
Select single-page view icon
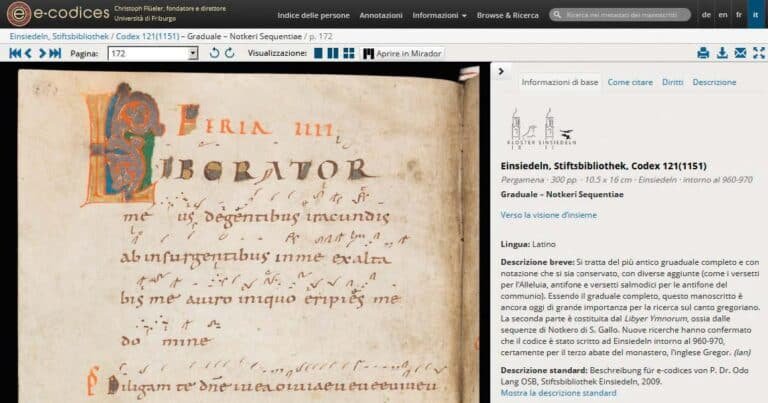click(318, 53)
